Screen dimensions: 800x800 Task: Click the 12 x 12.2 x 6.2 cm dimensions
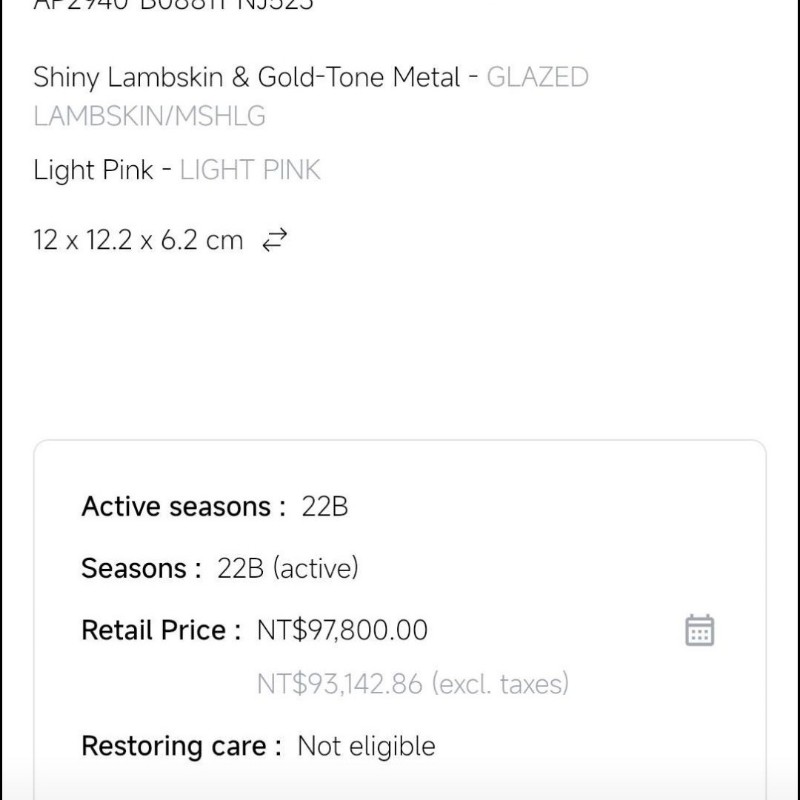138,240
